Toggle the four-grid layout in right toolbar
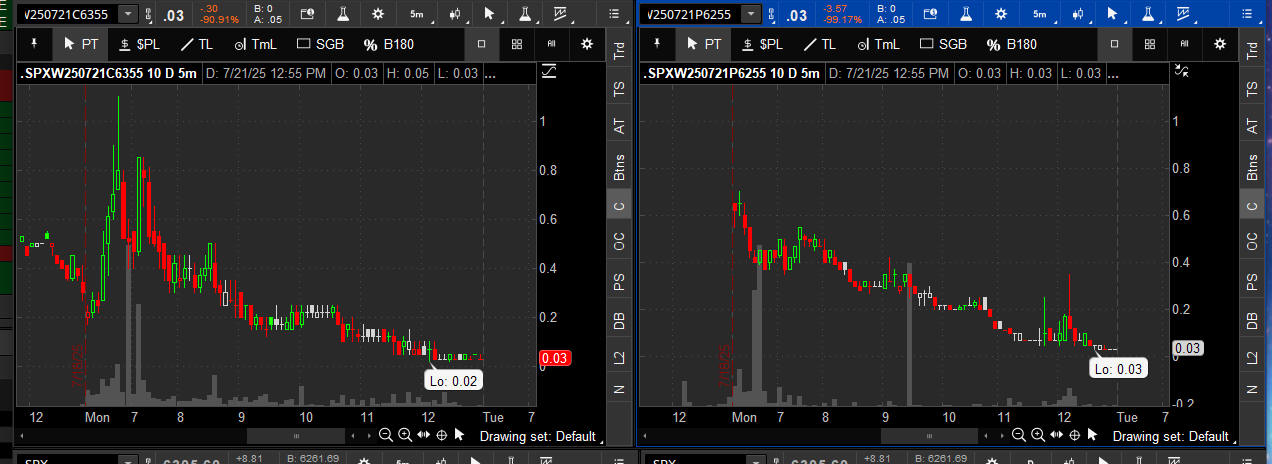Screen dimensions: 1272x464 pyautogui.click(x=1150, y=44)
